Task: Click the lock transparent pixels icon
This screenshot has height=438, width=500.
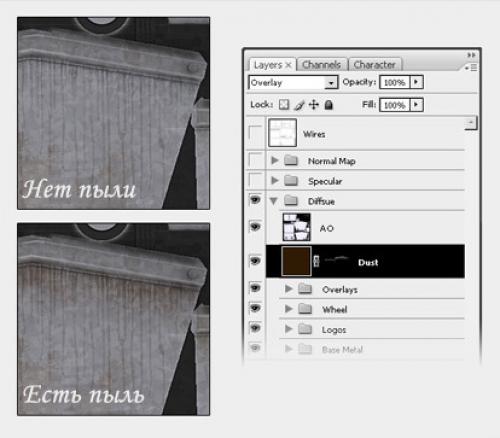Action: coord(284,105)
